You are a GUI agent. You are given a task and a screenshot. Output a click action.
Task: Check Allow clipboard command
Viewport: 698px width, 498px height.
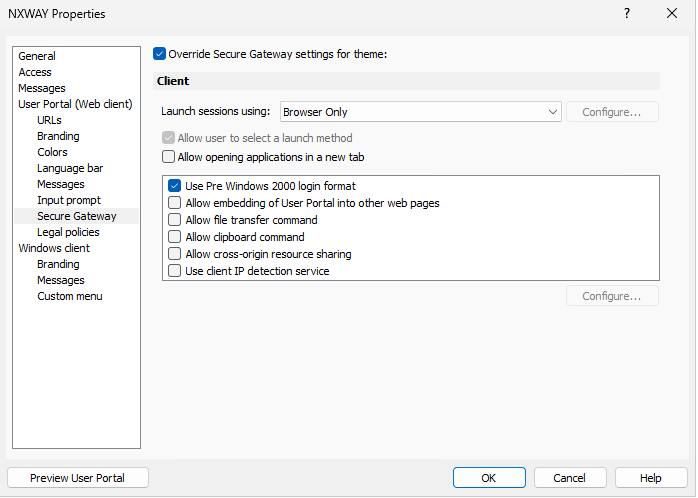click(x=174, y=237)
